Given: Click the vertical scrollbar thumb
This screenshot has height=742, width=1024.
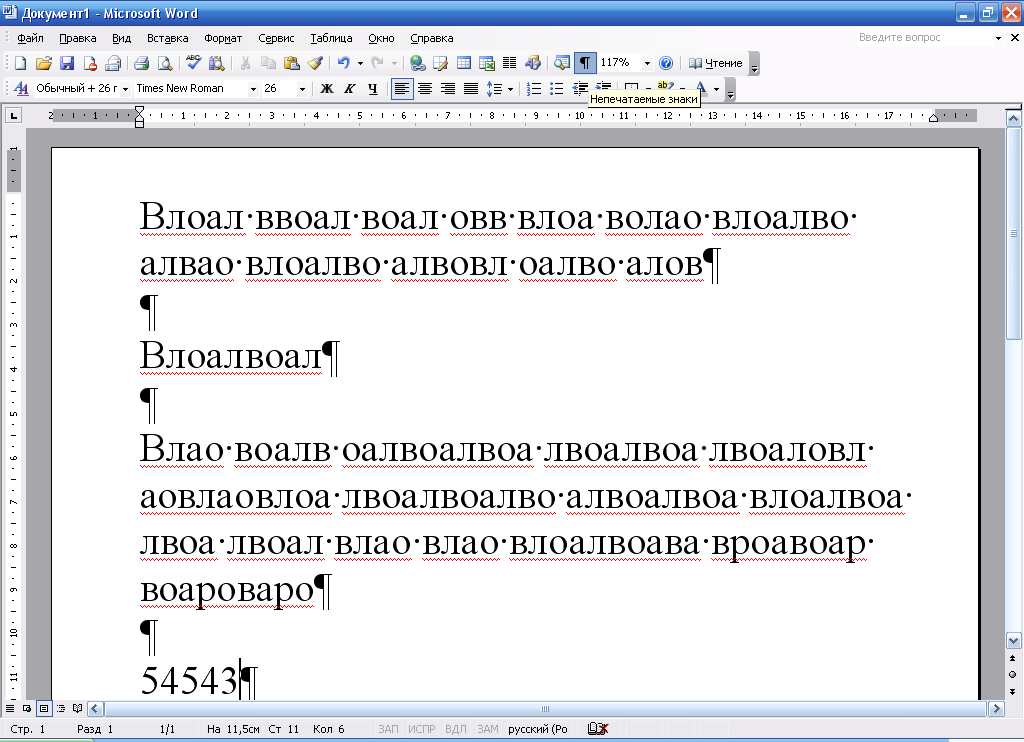Looking at the screenshot, I should point(1014,234).
